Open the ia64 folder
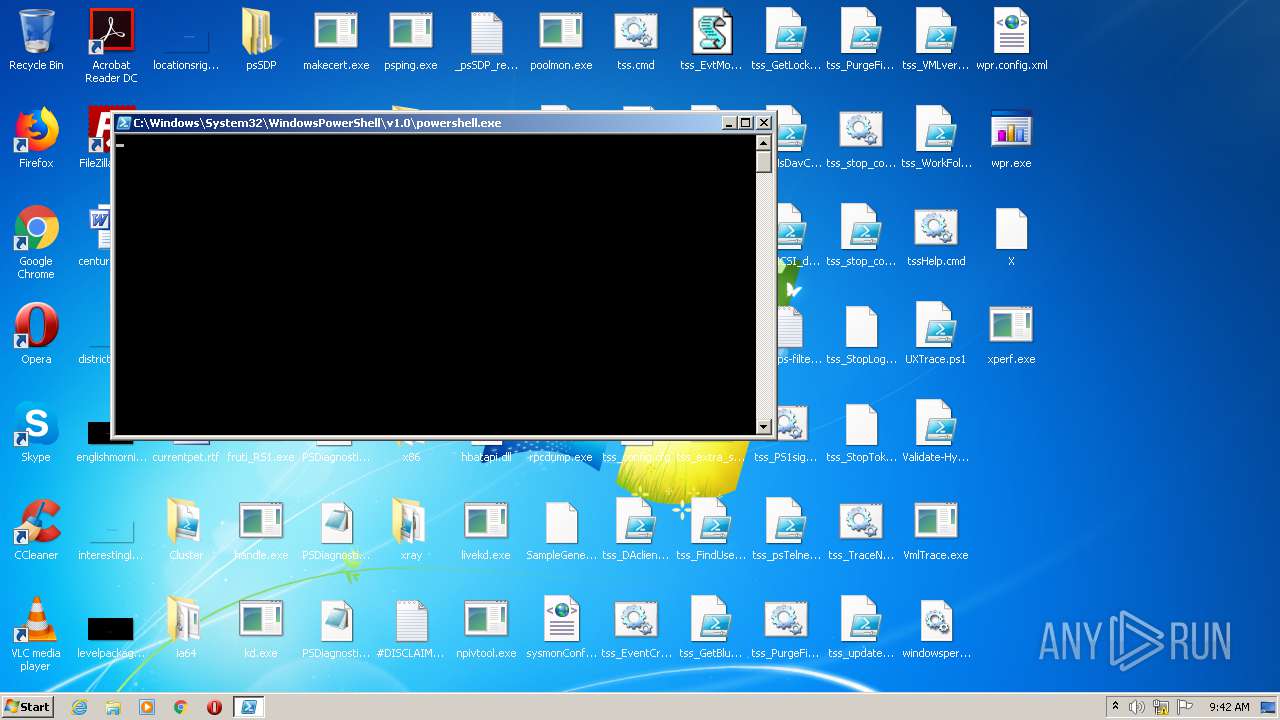Screen dimensions: 1280x720 click(x=186, y=629)
